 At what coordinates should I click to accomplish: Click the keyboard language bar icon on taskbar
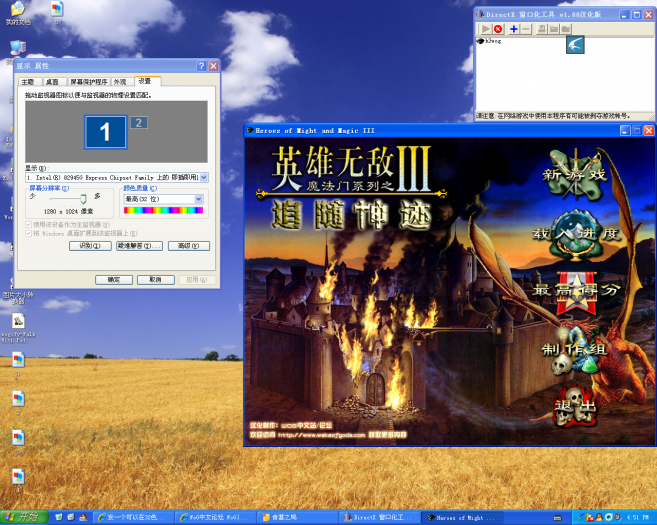coord(557,517)
